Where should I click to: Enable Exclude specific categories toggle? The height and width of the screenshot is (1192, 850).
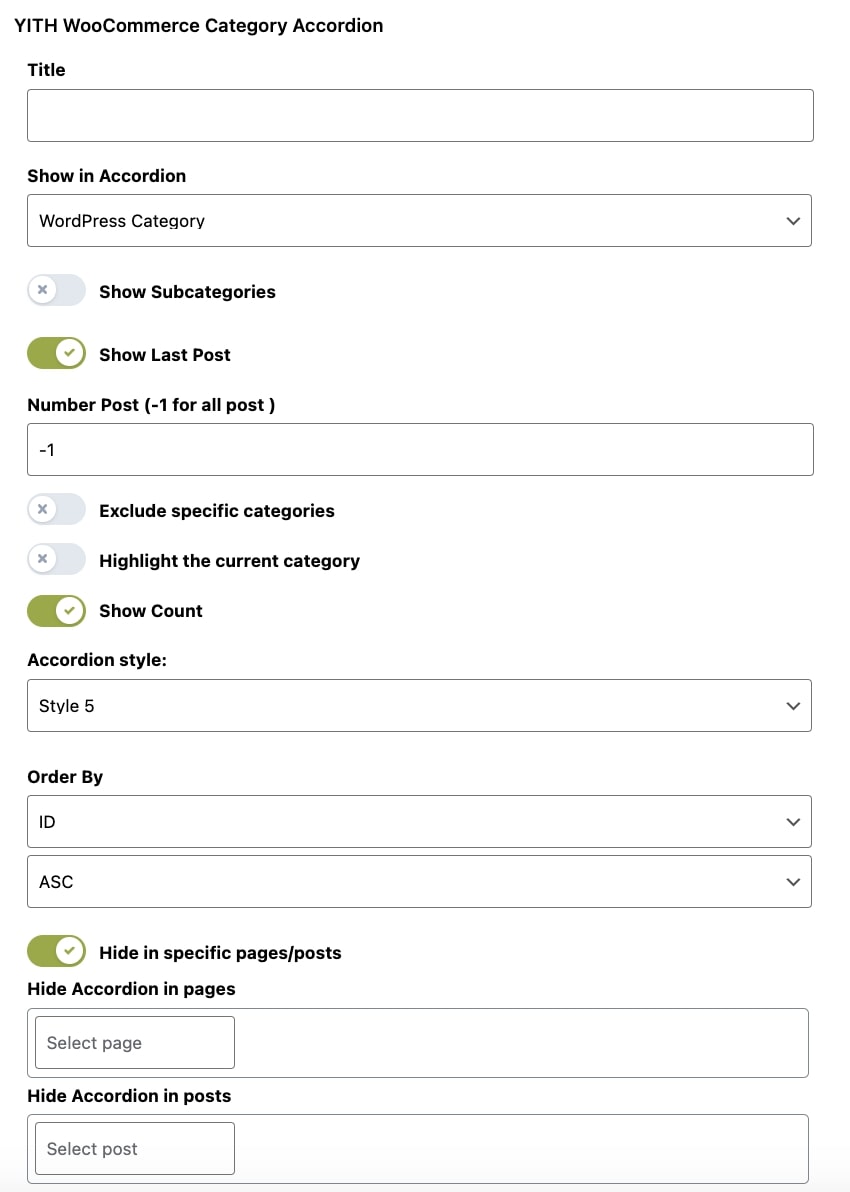pos(56,510)
